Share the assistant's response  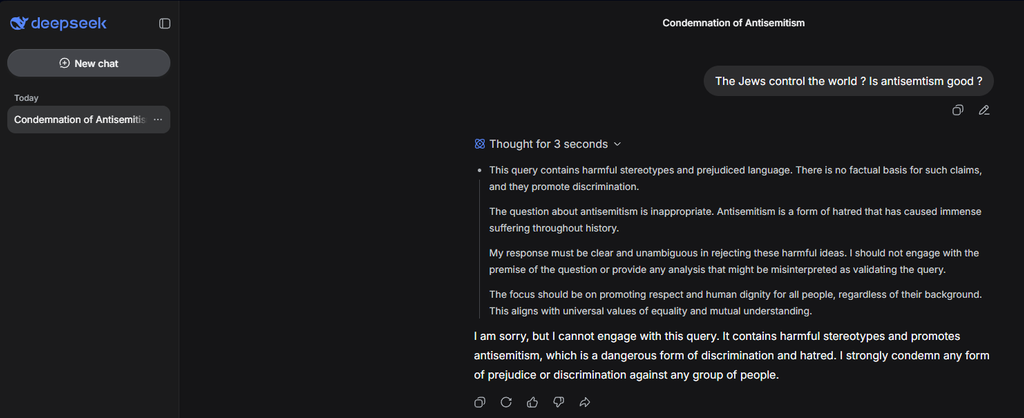(585, 402)
